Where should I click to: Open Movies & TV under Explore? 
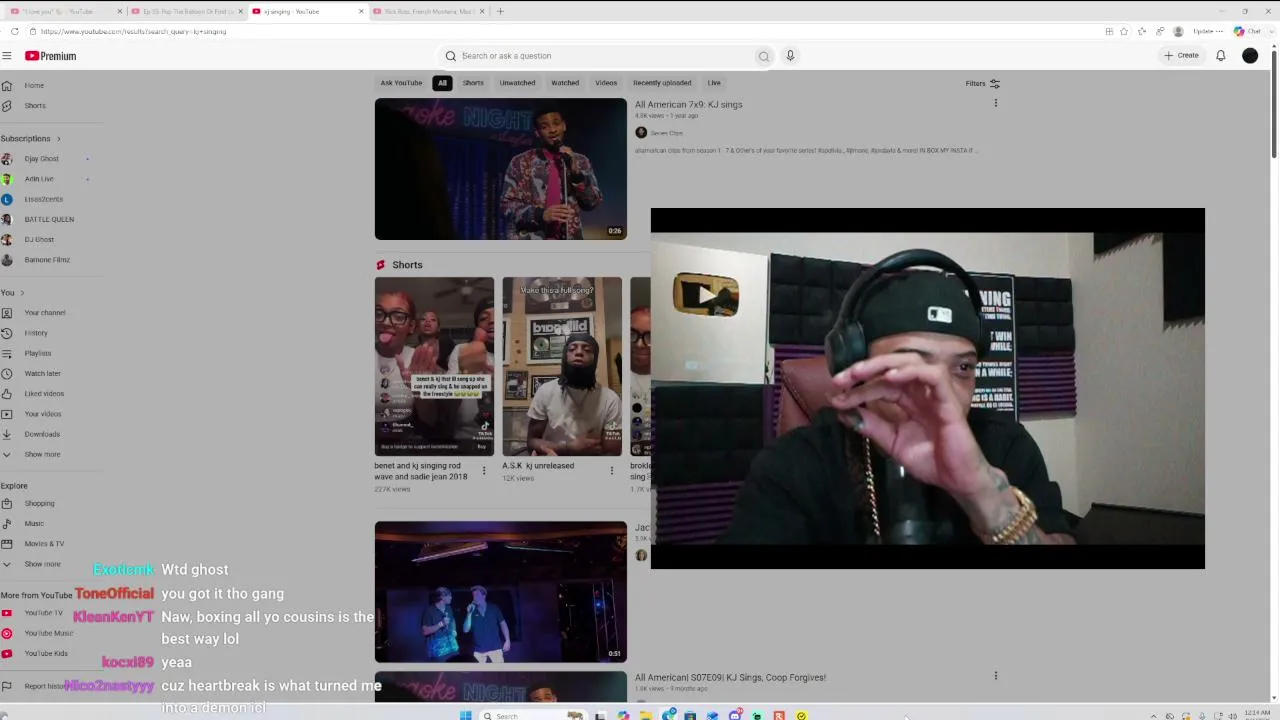44,544
